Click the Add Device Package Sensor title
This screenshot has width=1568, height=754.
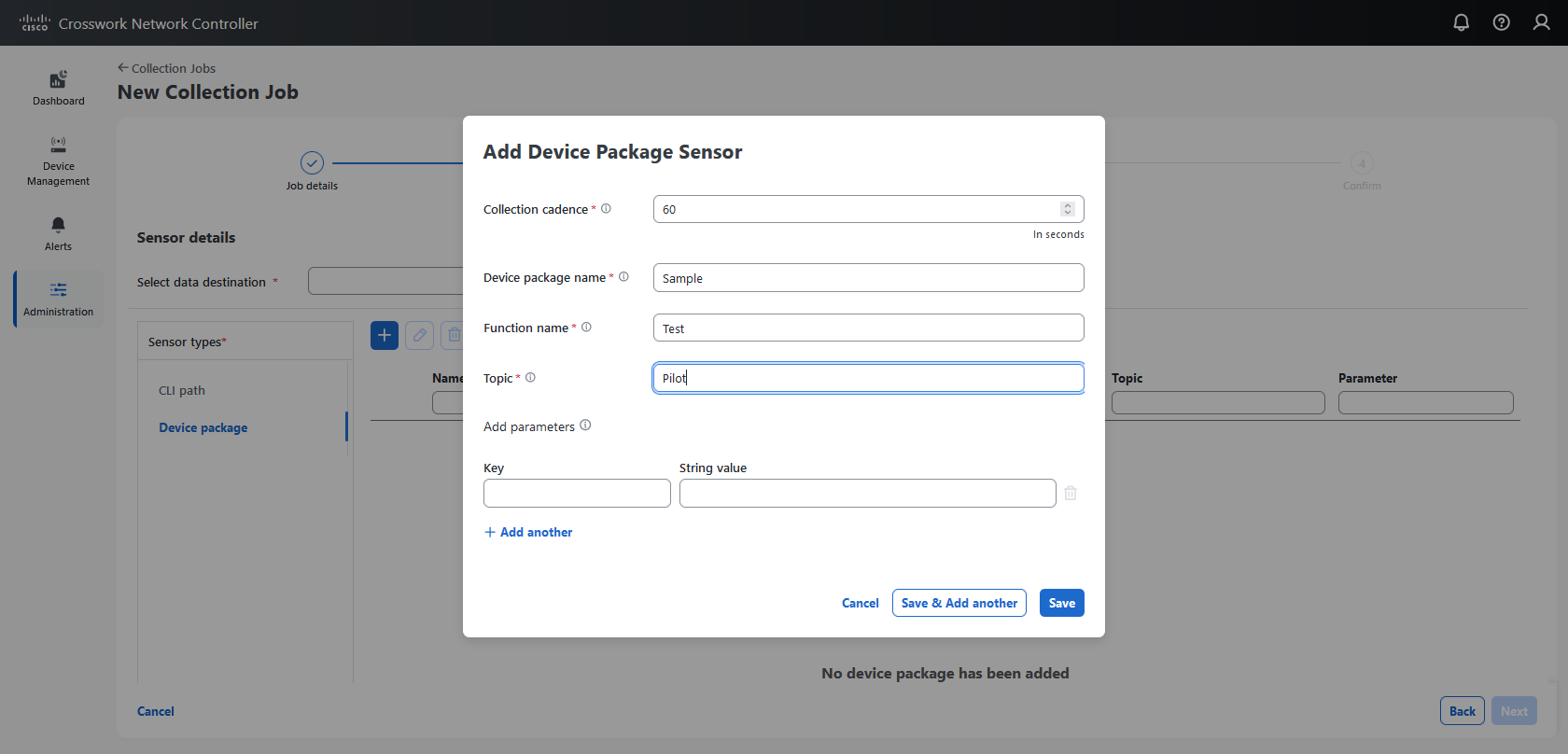[612, 152]
